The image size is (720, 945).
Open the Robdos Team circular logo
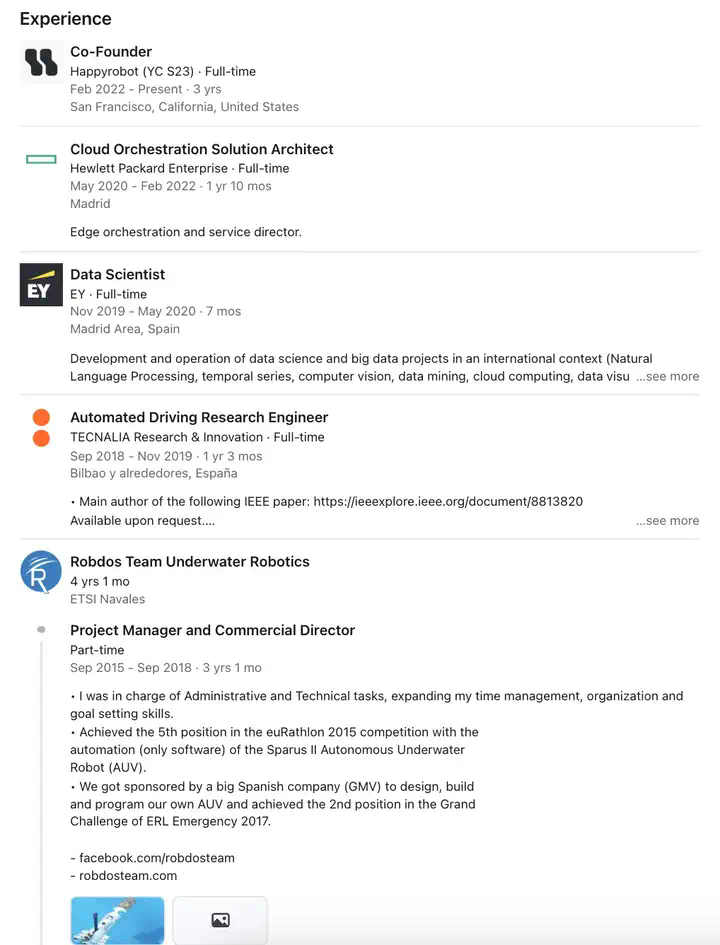pos(41,571)
